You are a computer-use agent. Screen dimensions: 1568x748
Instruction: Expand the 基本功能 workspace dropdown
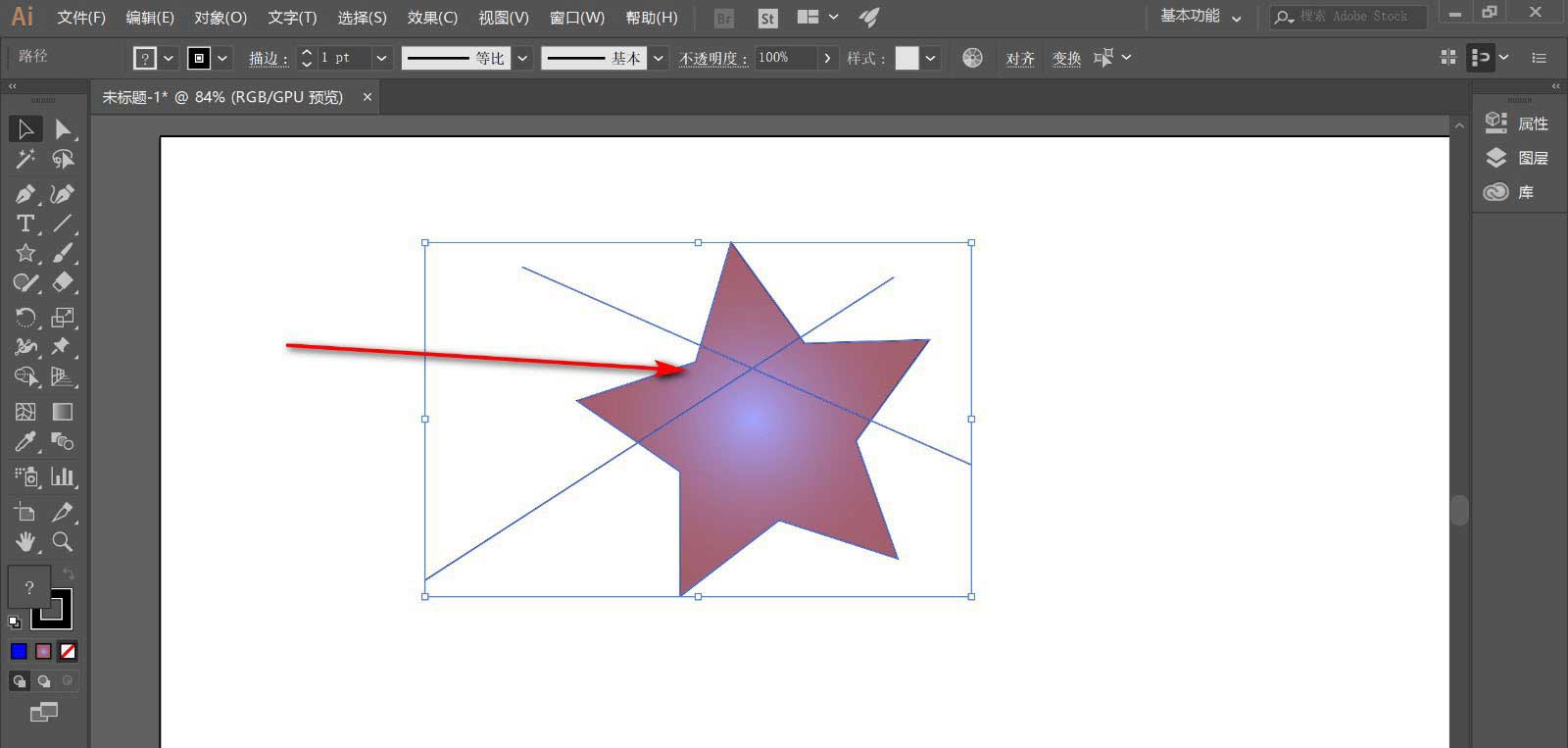(x=1237, y=18)
